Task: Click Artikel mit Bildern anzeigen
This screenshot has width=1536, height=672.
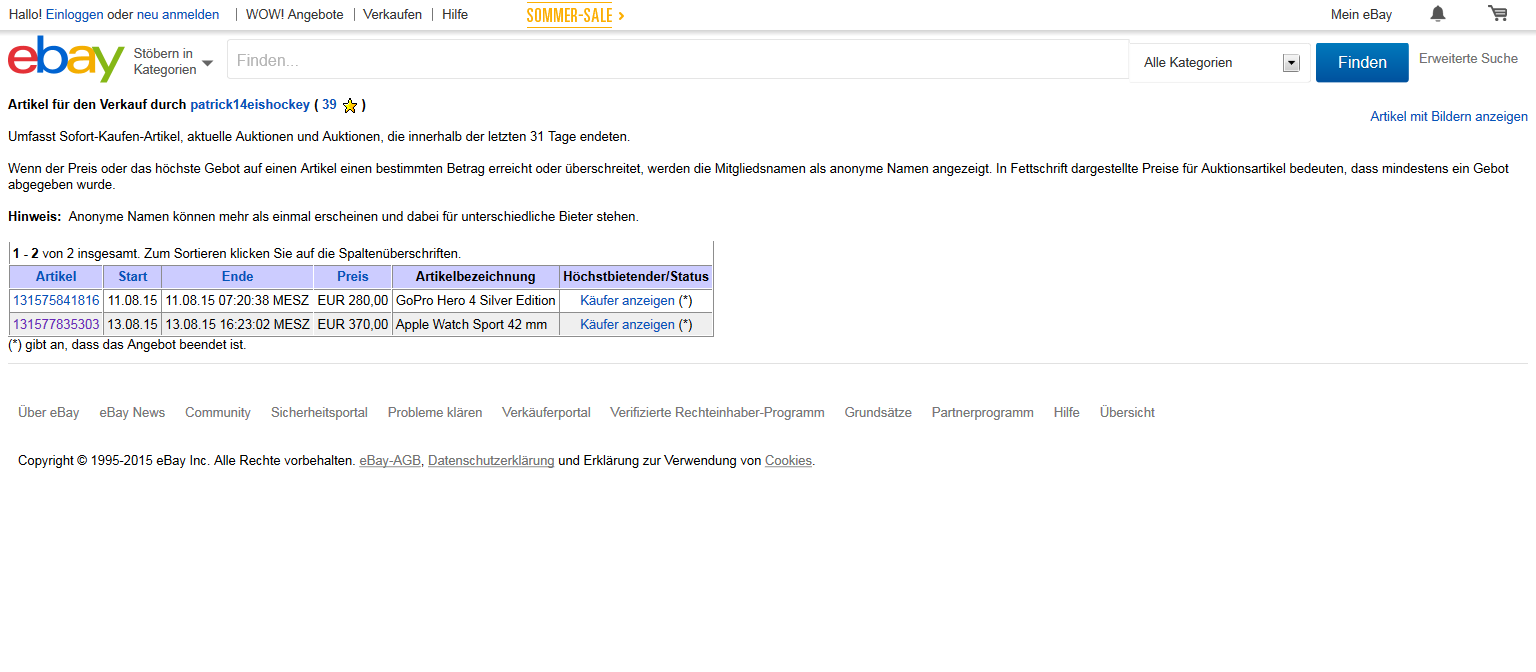Action: click(1449, 117)
